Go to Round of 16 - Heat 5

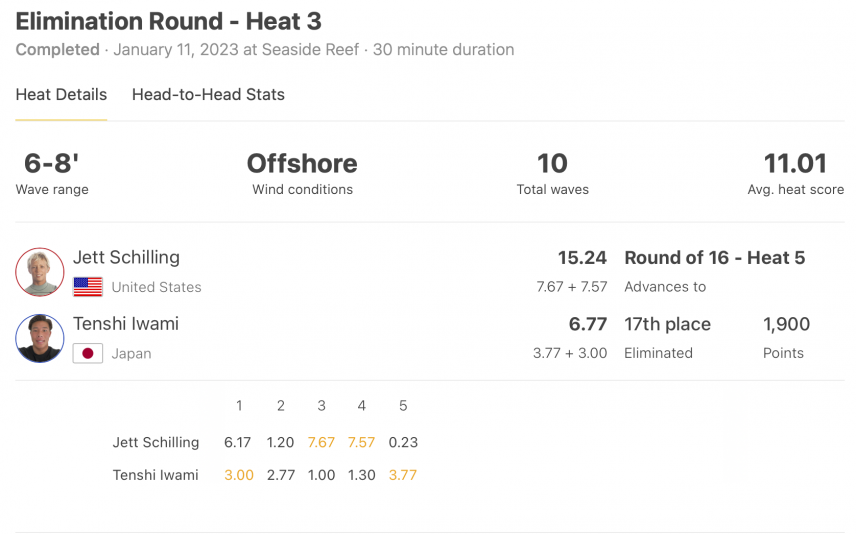pos(715,258)
